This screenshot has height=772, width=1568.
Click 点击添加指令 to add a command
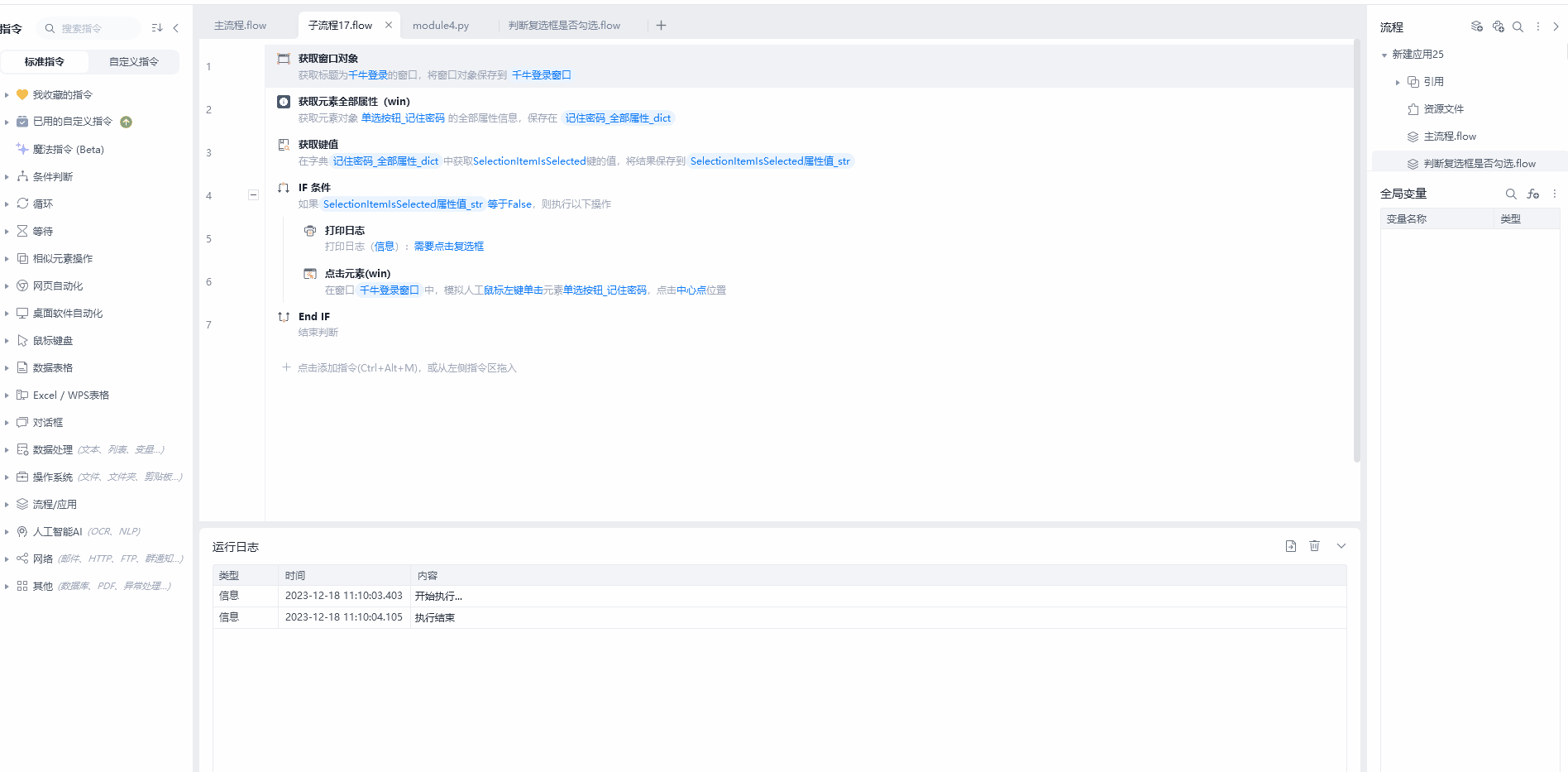pos(405,368)
